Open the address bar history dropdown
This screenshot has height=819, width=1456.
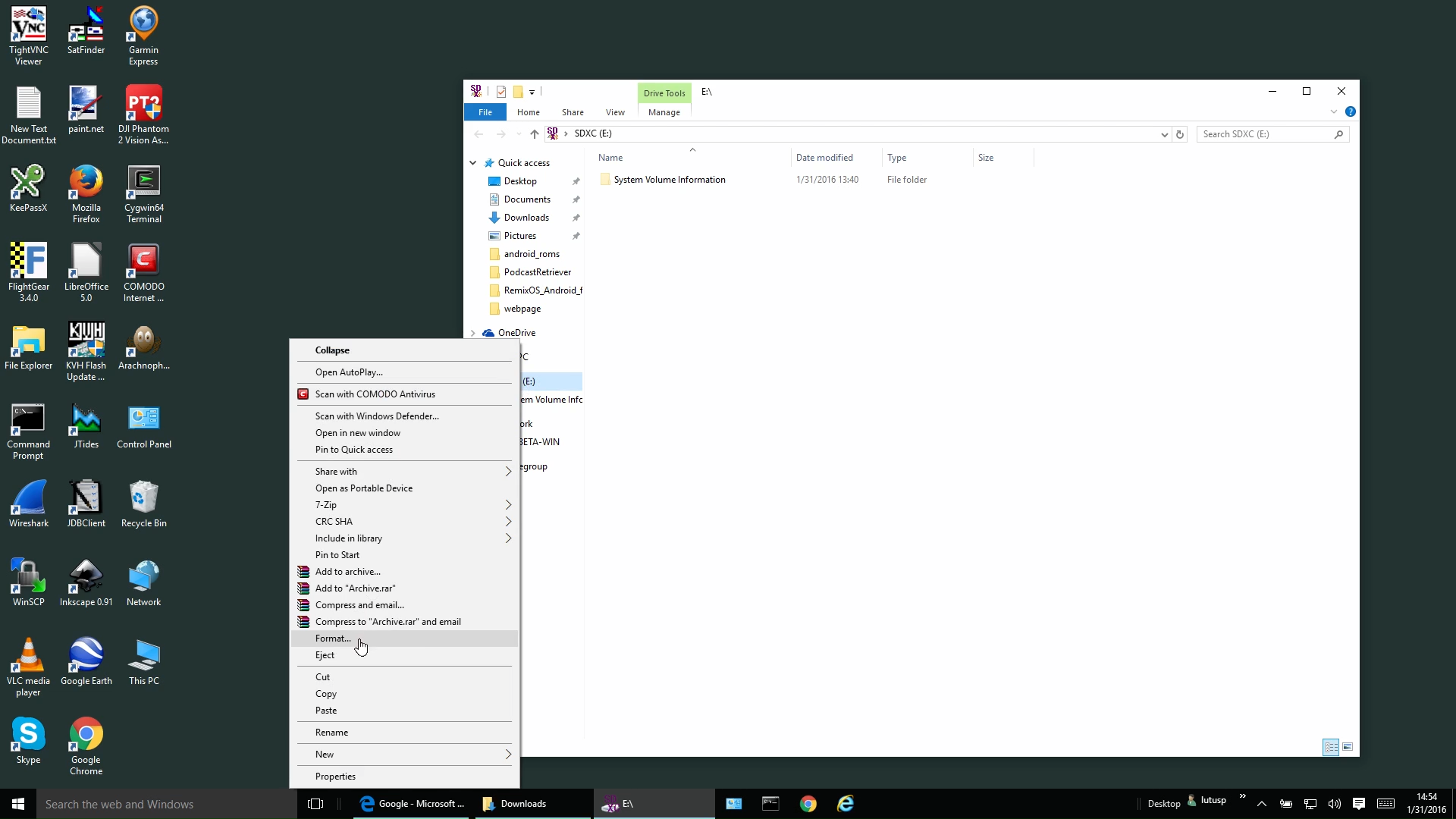point(1164,134)
